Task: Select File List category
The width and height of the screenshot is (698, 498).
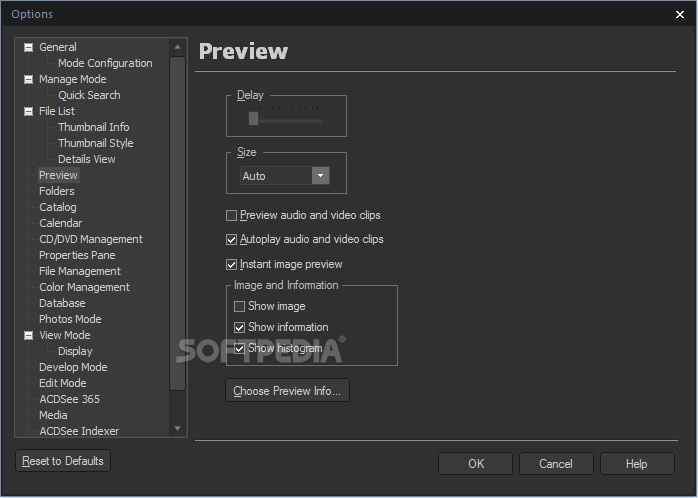Action: tap(57, 111)
